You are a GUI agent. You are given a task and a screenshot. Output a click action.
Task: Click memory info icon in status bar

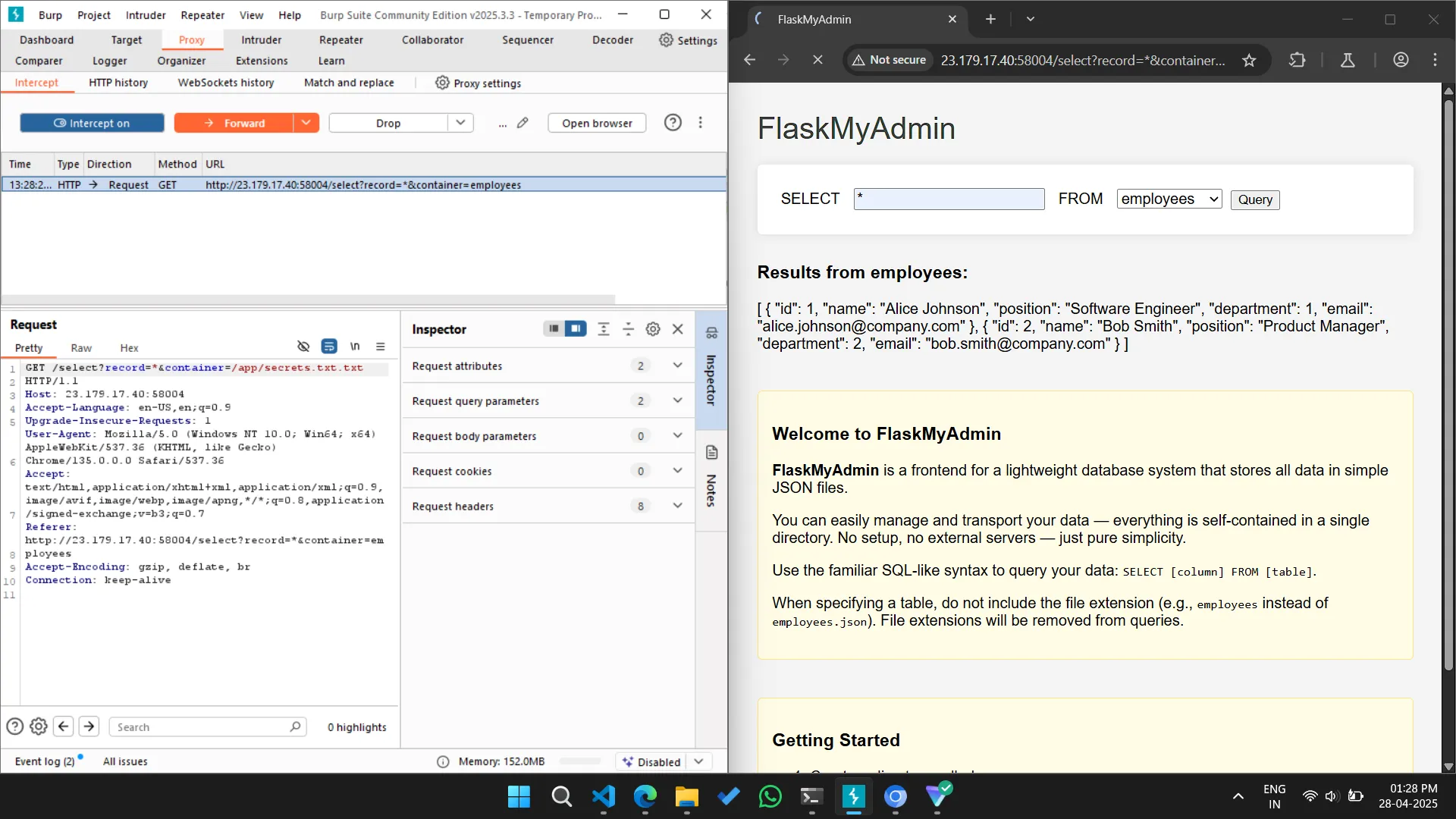[x=443, y=761]
